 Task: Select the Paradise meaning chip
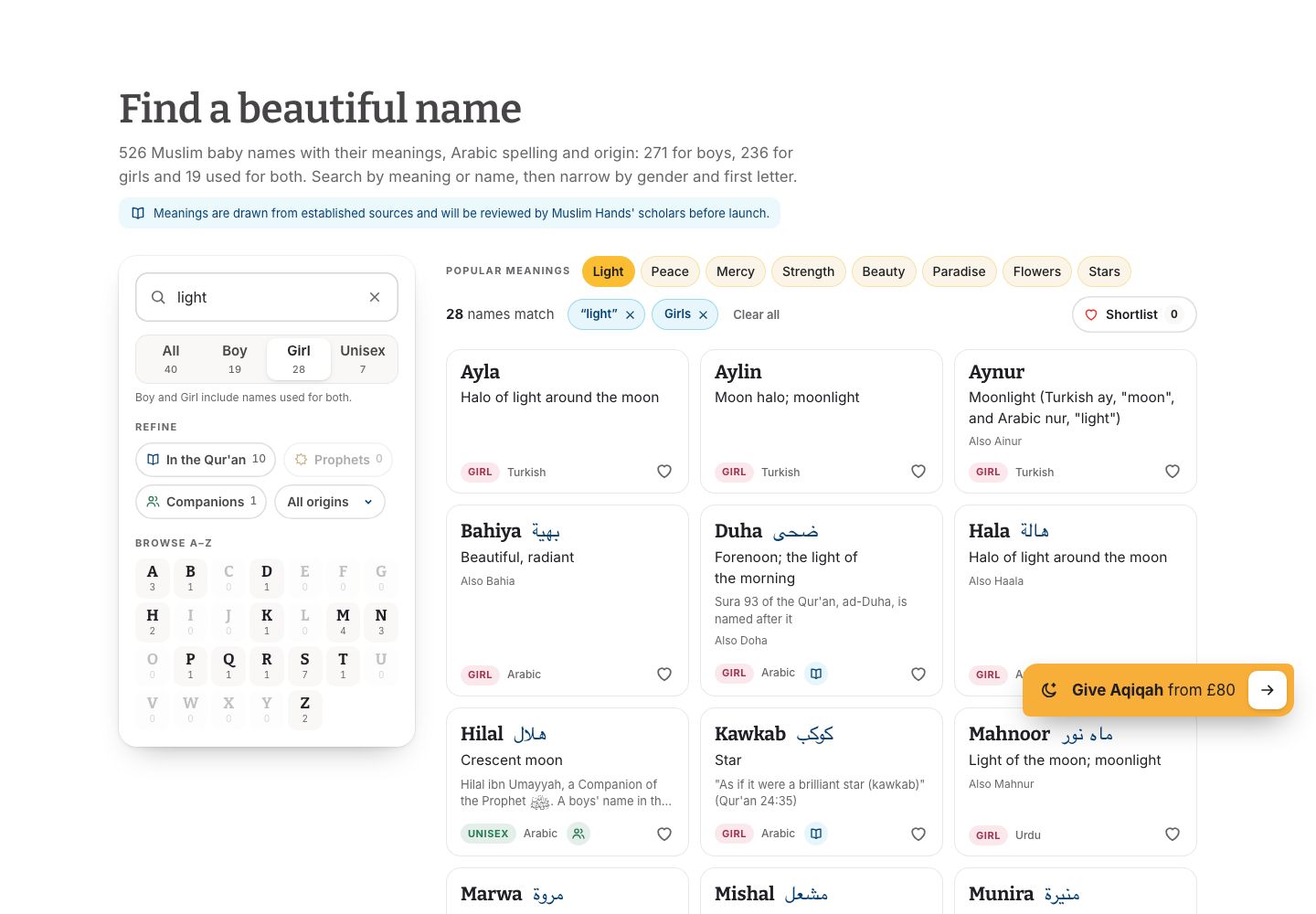959,271
